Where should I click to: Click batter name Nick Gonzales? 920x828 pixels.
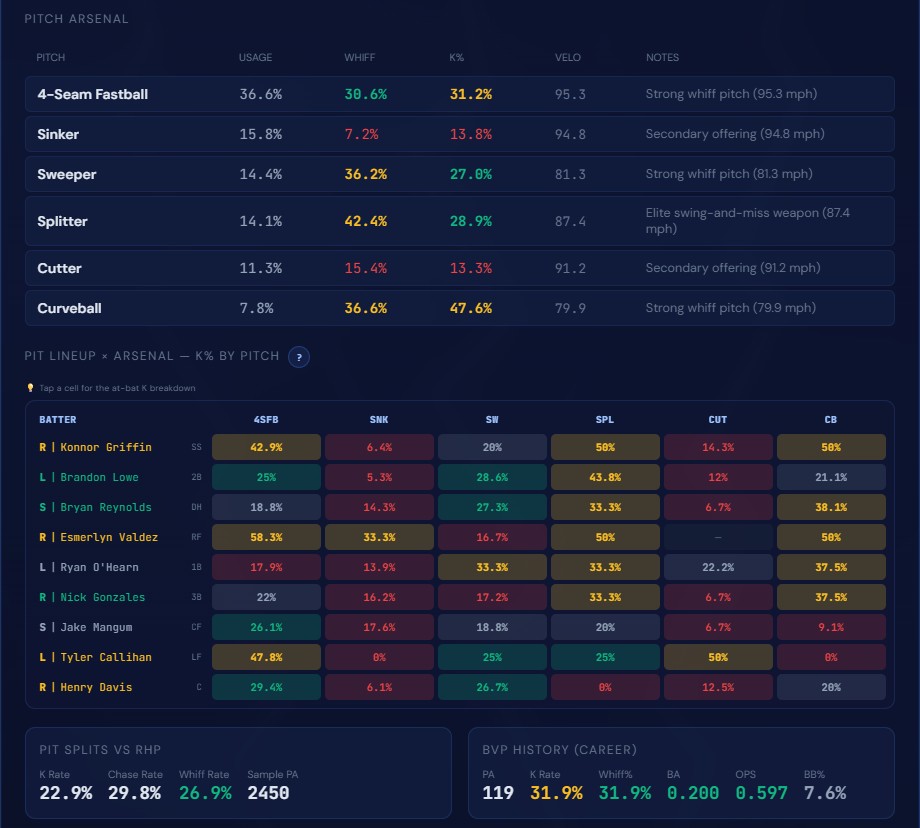[103, 597]
